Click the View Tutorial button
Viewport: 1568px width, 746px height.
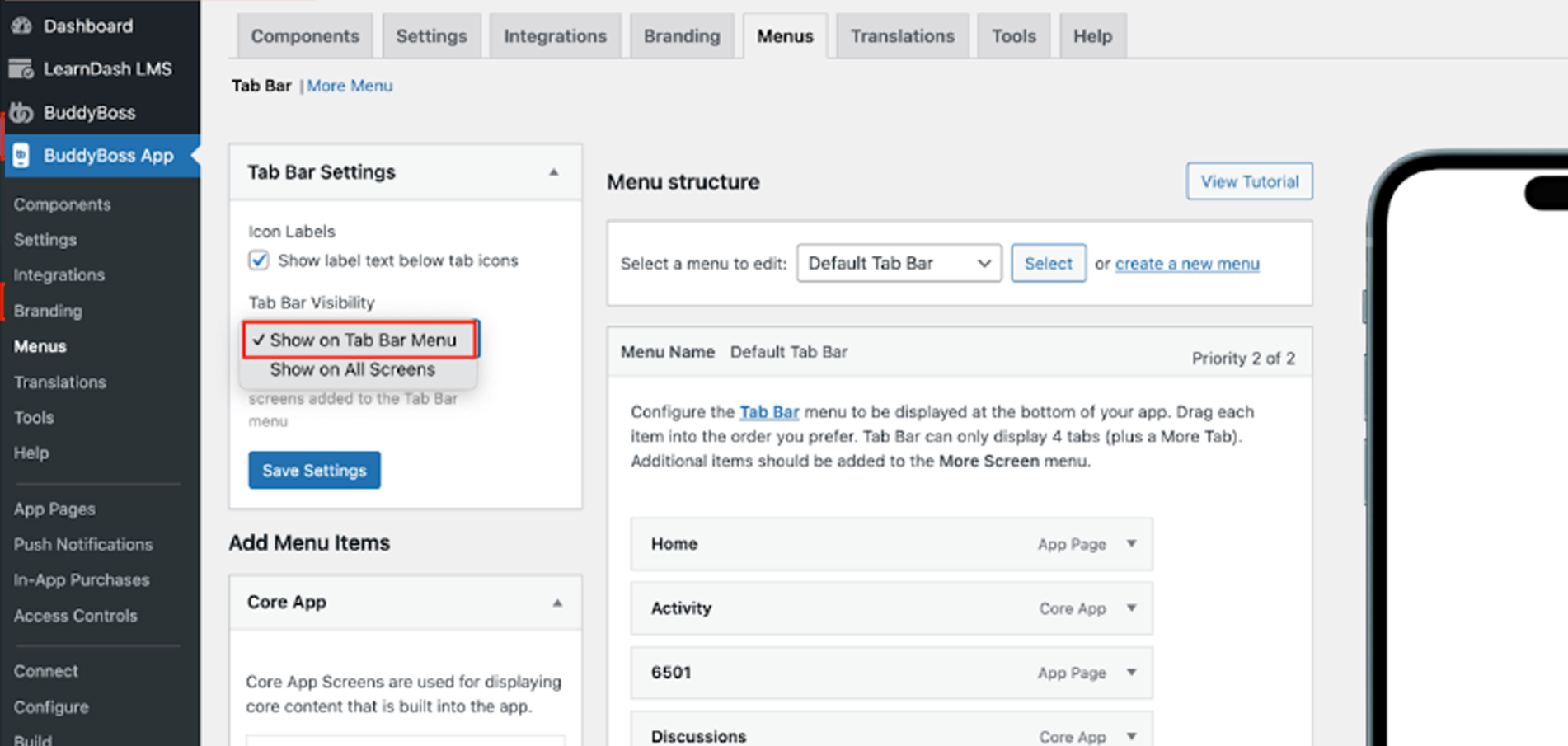click(x=1249, y=181)
